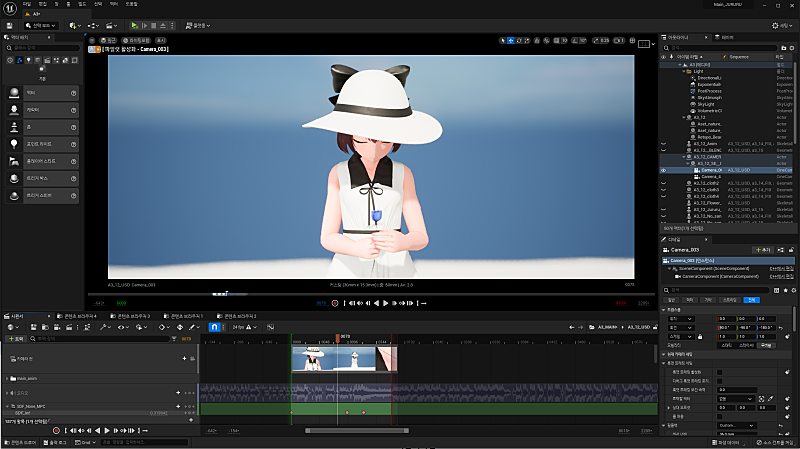Click the save icon in the main toolbar
The width and height of the screenshot is (800, 449).
coord(10,25)
